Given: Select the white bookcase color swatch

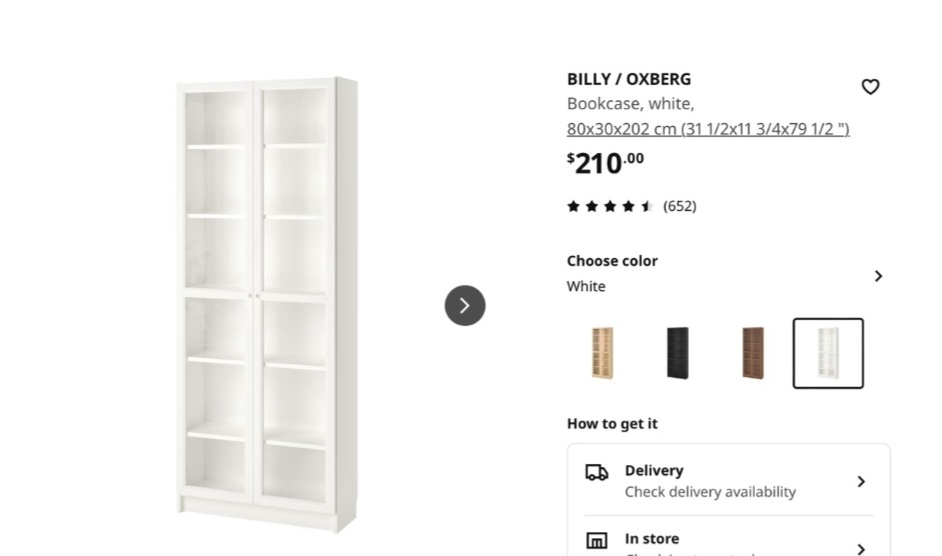Looking at the screenshot, I should click(x=828, y=353).
